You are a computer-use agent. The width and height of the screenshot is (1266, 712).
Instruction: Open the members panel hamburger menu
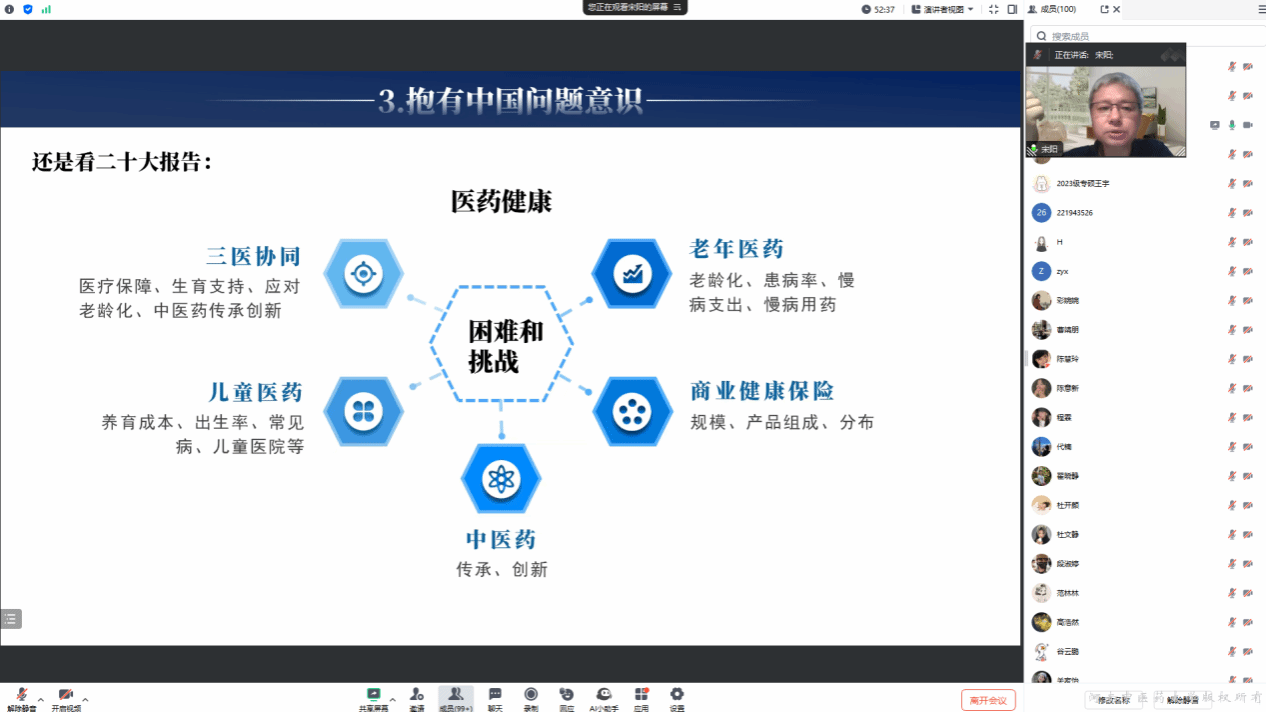[1261, 9]
